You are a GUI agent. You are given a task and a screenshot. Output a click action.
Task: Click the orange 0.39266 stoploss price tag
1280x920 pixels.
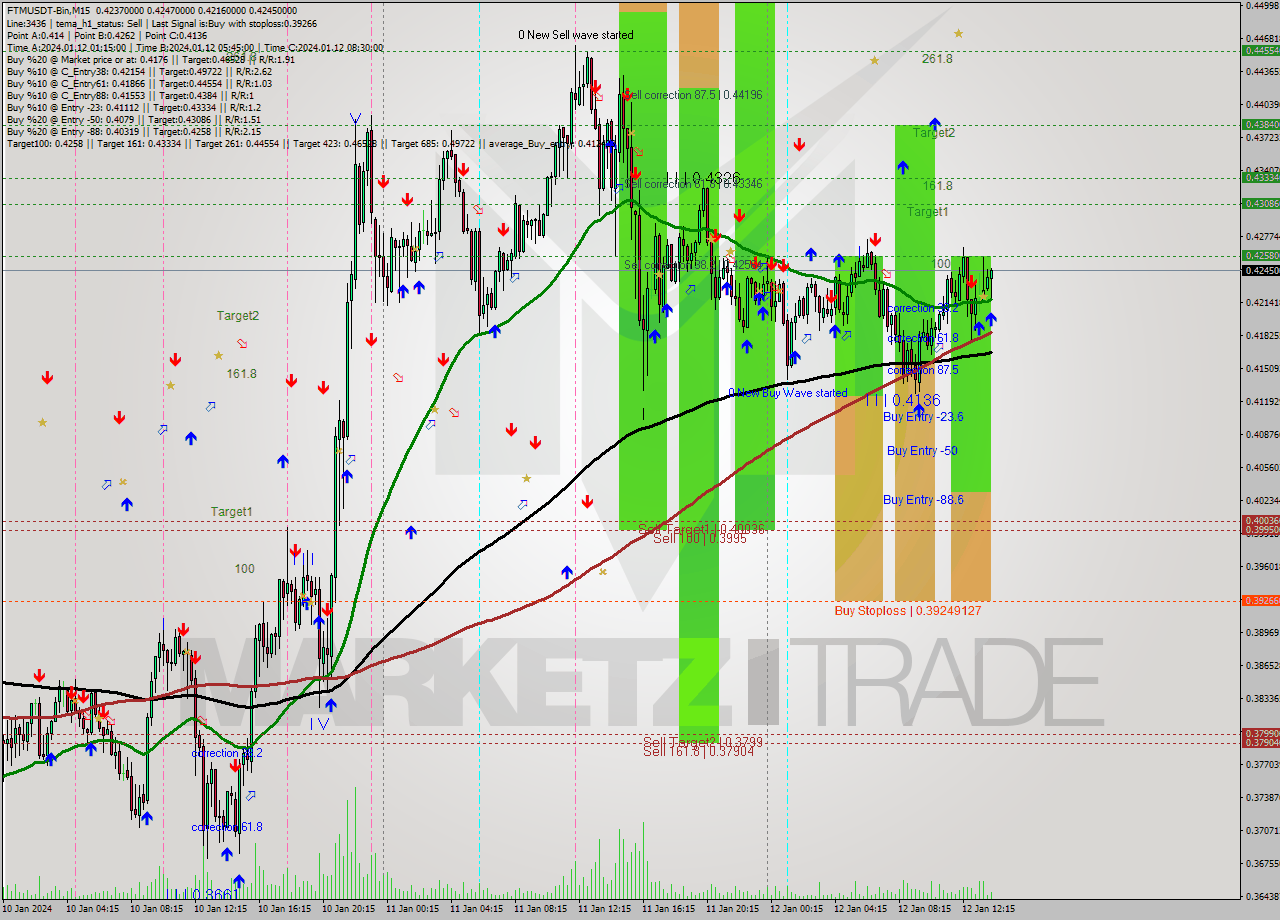1260,600
